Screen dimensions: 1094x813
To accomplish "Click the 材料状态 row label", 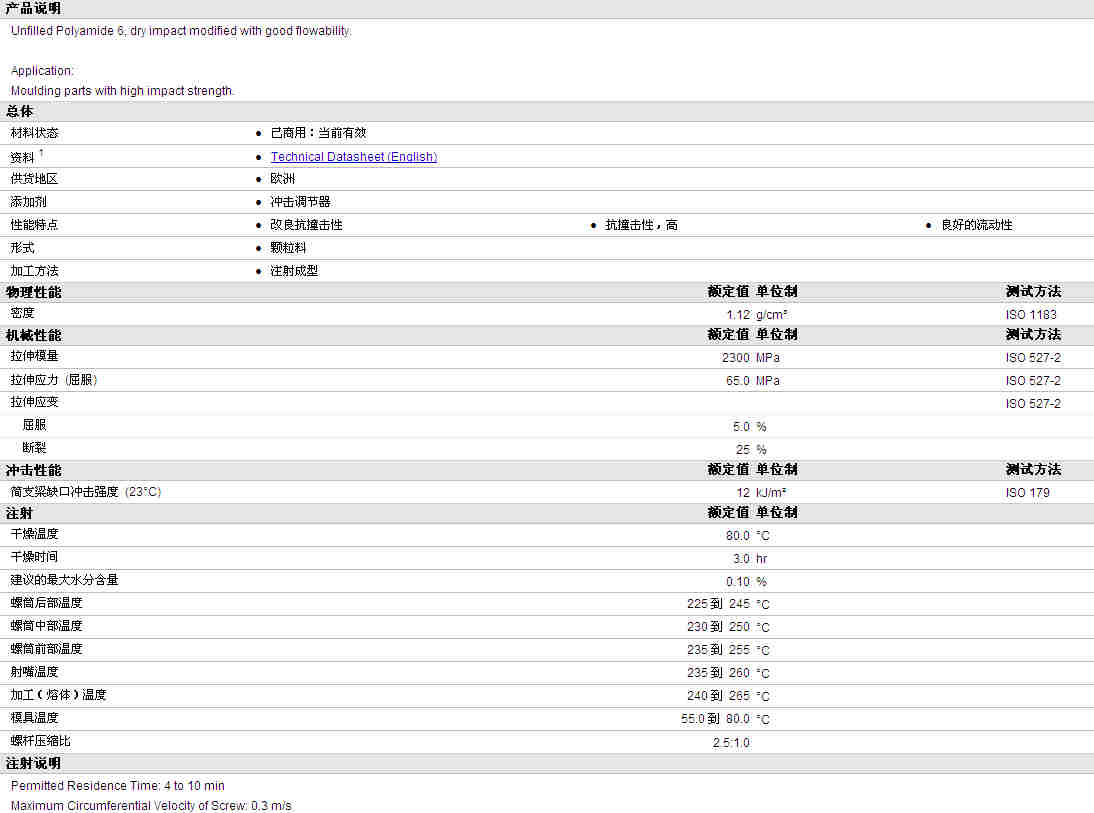I will (x=34, y=133).
